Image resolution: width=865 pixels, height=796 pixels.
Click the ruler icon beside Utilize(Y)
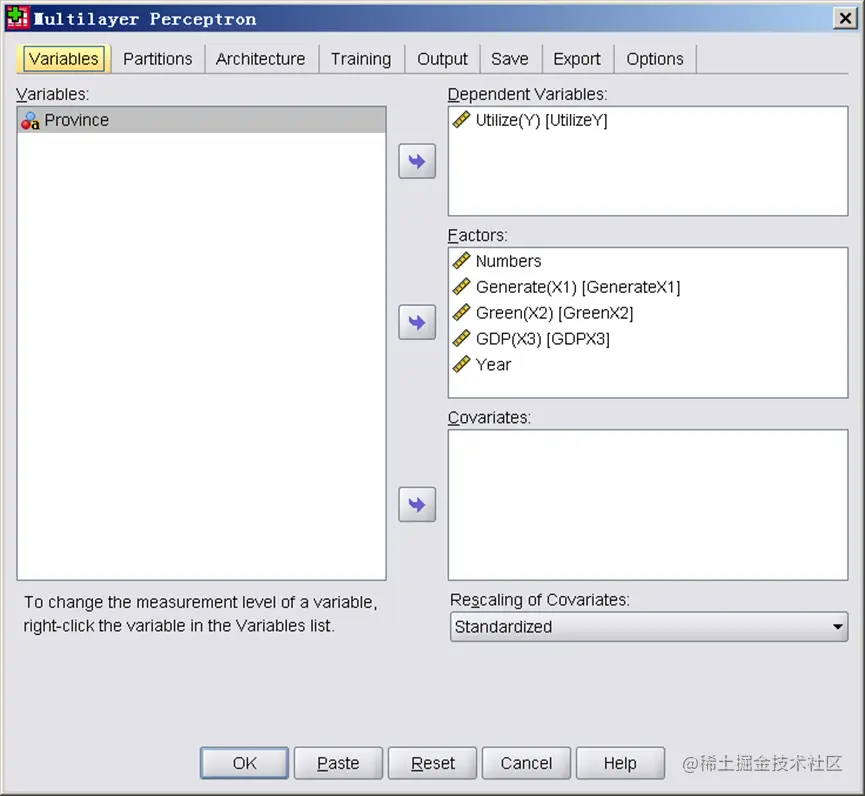[x=461, y=120]
